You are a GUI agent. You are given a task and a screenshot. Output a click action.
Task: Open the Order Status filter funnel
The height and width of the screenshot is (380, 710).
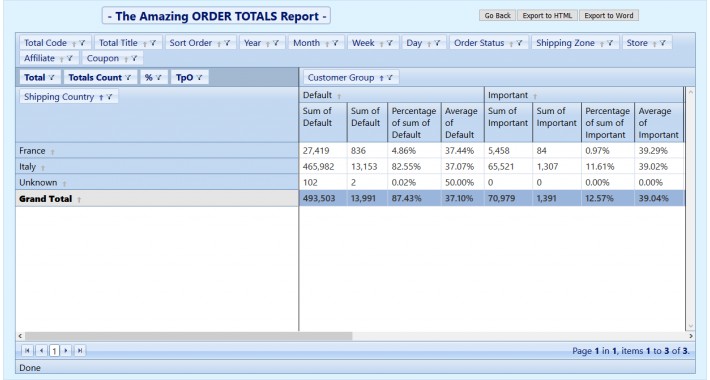[x=519, y=43]
